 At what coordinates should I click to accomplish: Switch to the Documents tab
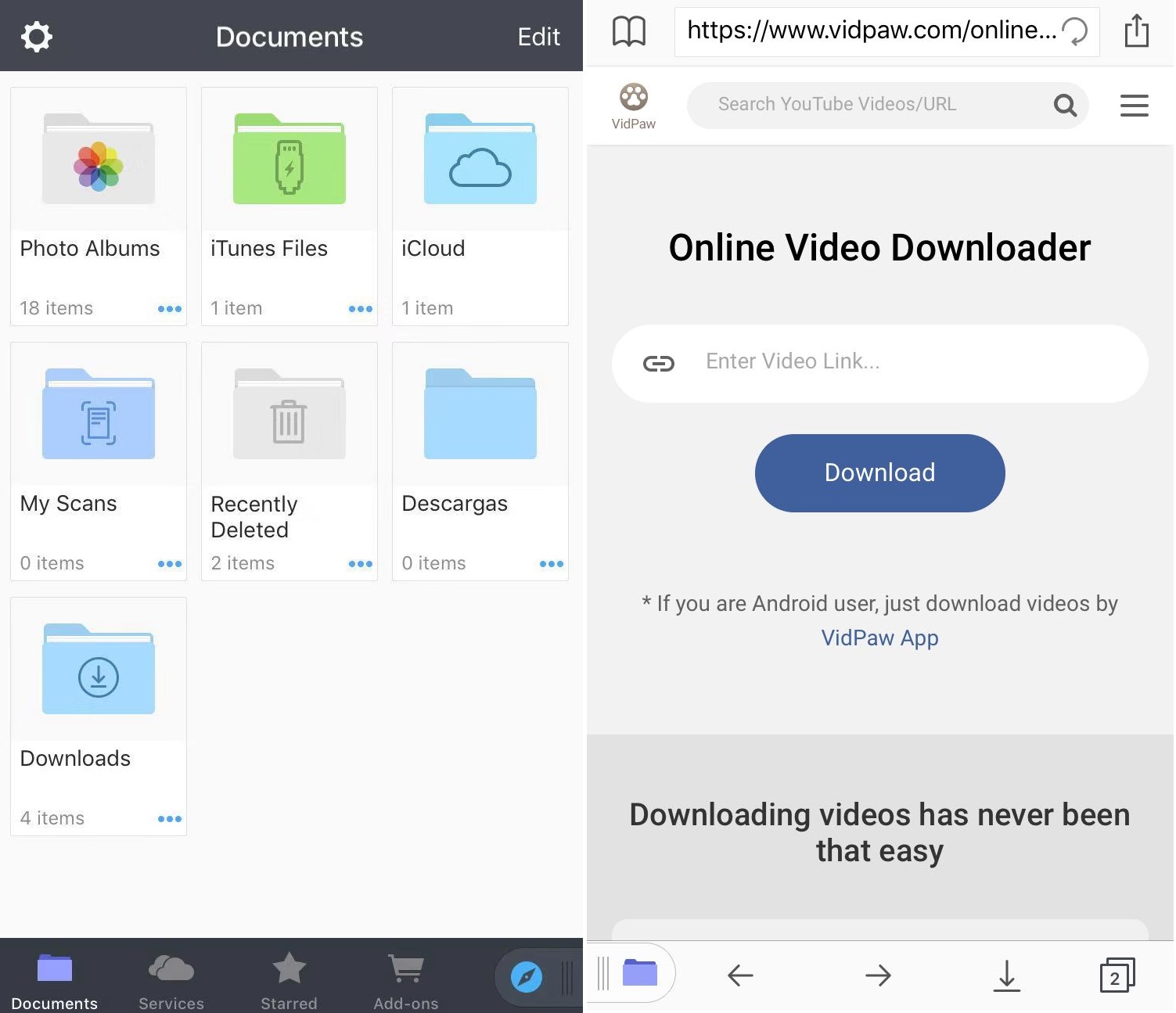(x=55, y=982)
